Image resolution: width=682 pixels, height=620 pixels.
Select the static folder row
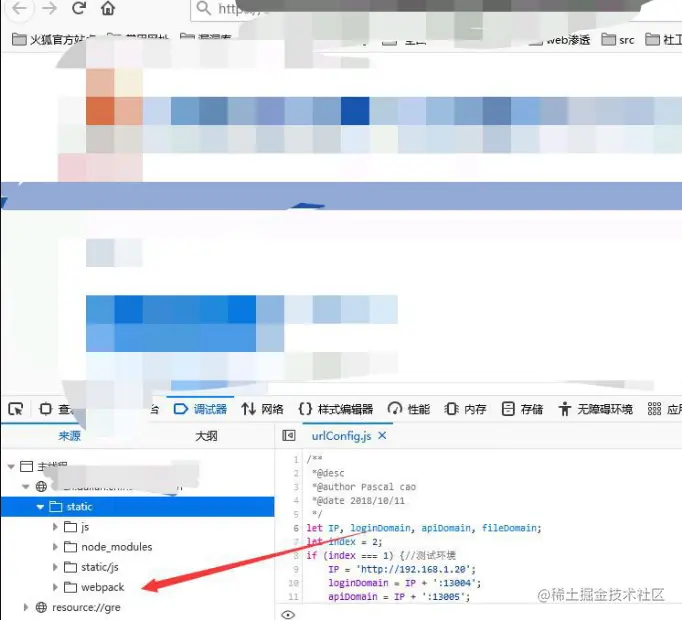pos(137,507)
